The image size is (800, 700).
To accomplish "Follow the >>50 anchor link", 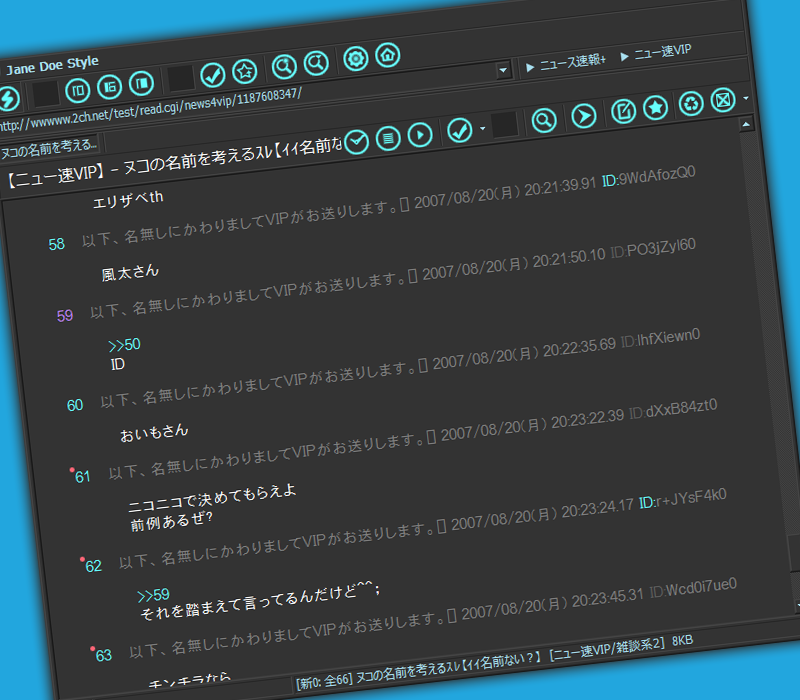I will coord(124,345).
